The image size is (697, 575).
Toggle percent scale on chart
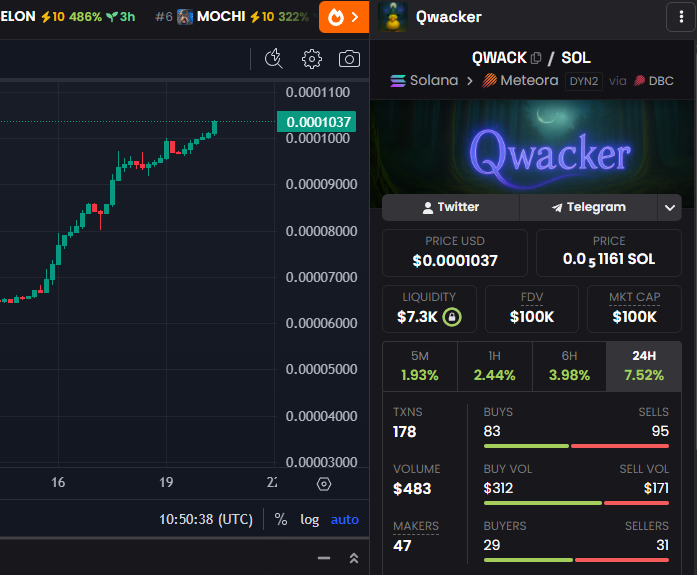click(x=280, y=519)
